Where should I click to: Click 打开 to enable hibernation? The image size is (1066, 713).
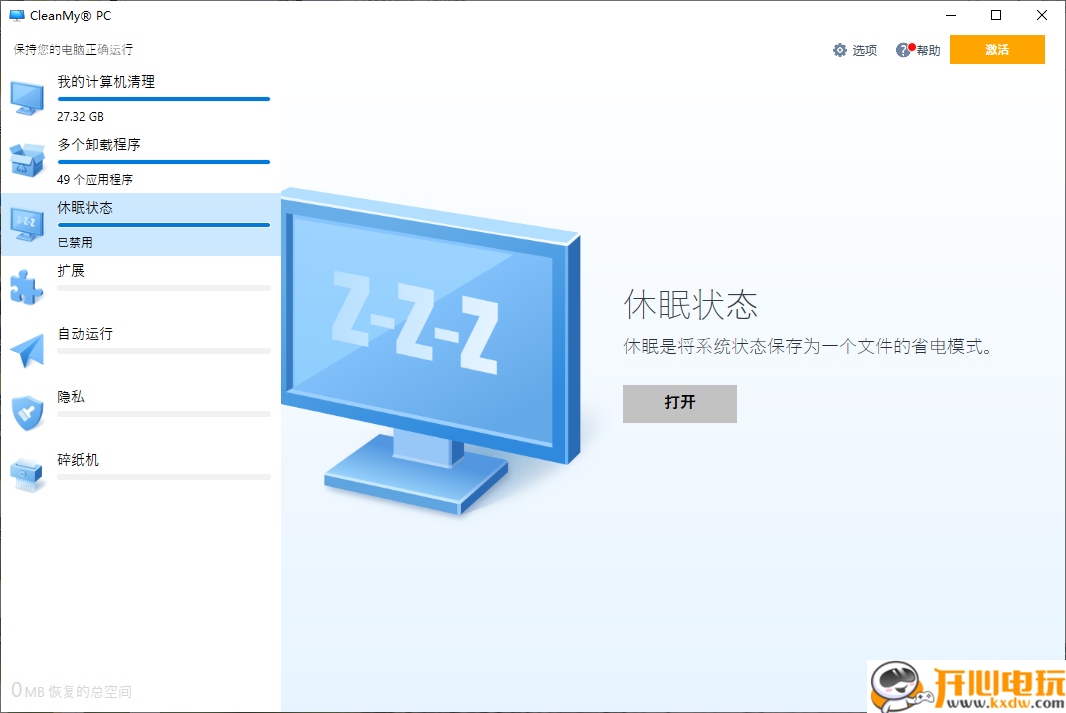coord(679,404)
